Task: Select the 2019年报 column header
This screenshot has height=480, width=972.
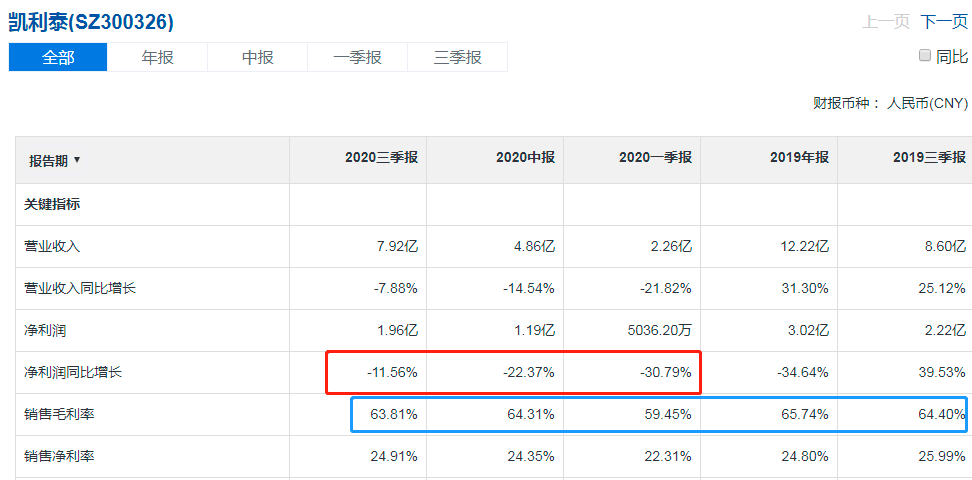Action: 799,158
